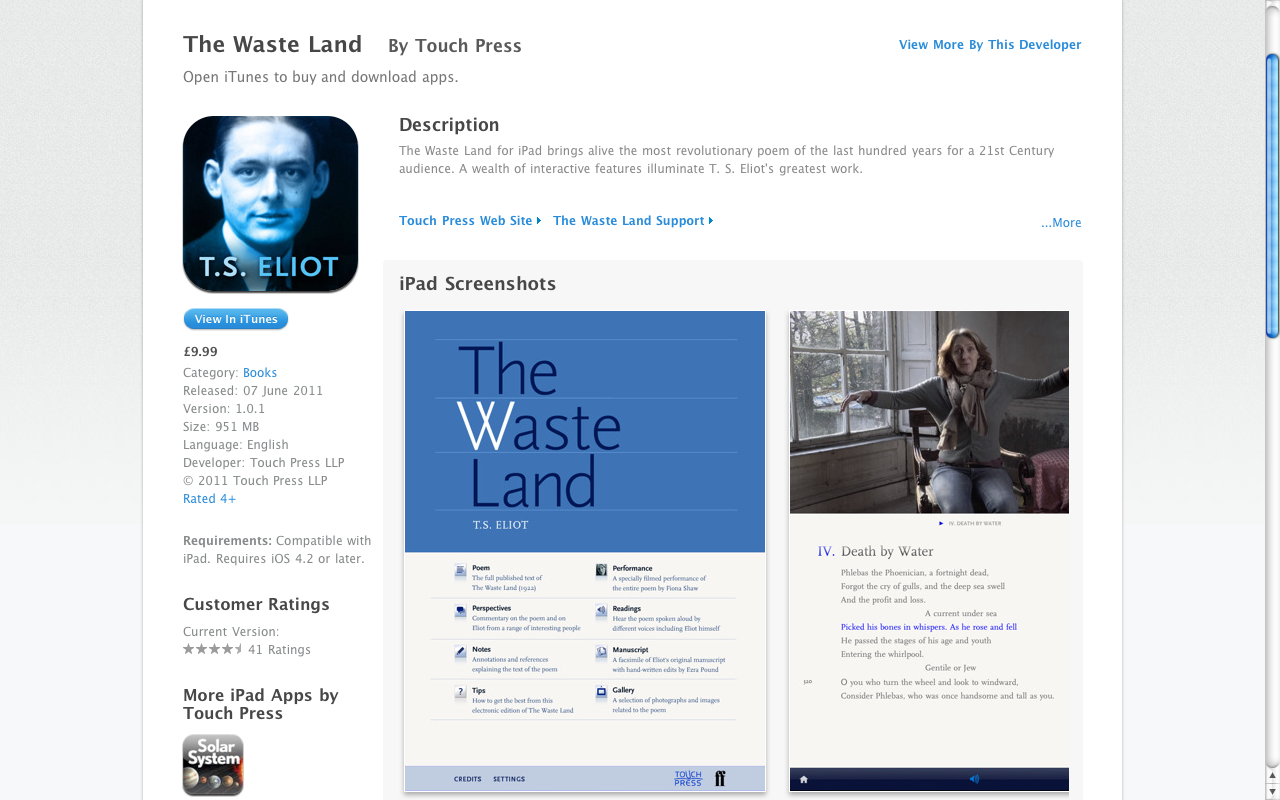Click the iPad Screenshots heading
Screen dimensions: 1280x800
click(x=477, y=284)
